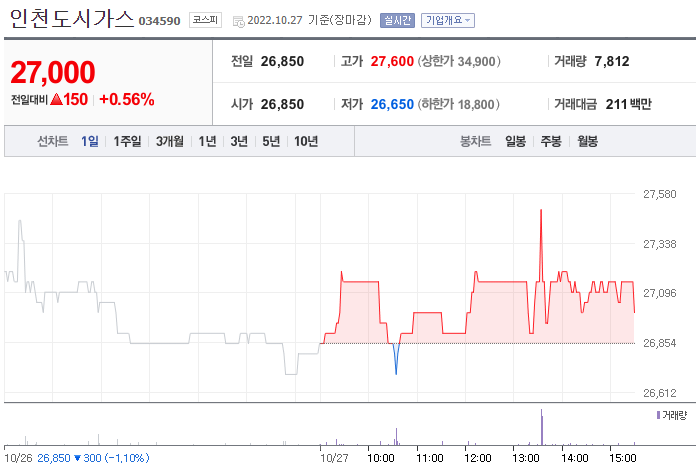696x475 pixels.
Task: Click the 상한가 34,900 text
Action: pos(459,61)
